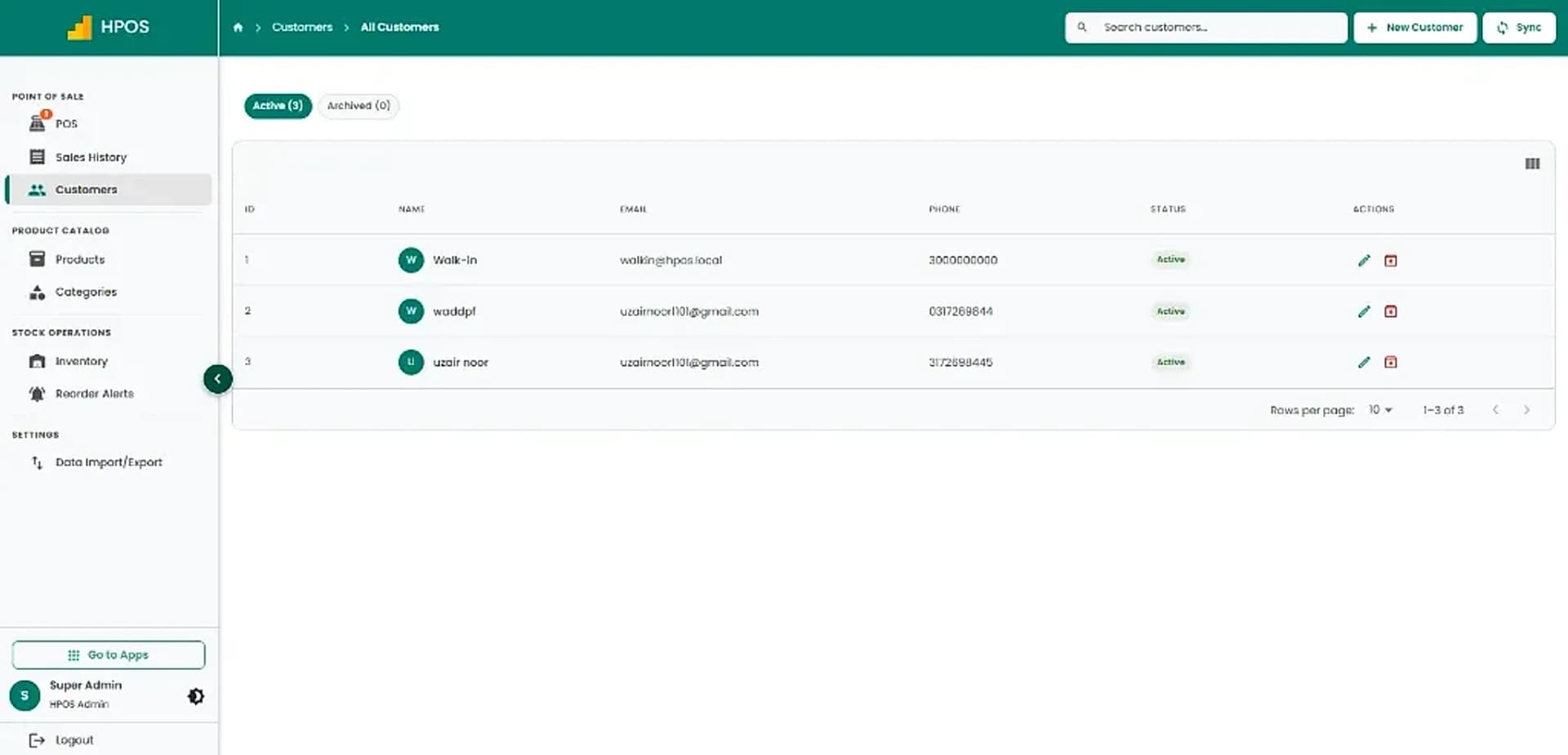This screenshot has width=1568, height=755.
Task: Open Reorder Alerts in sidebar
Action: [x=108, y=394]
